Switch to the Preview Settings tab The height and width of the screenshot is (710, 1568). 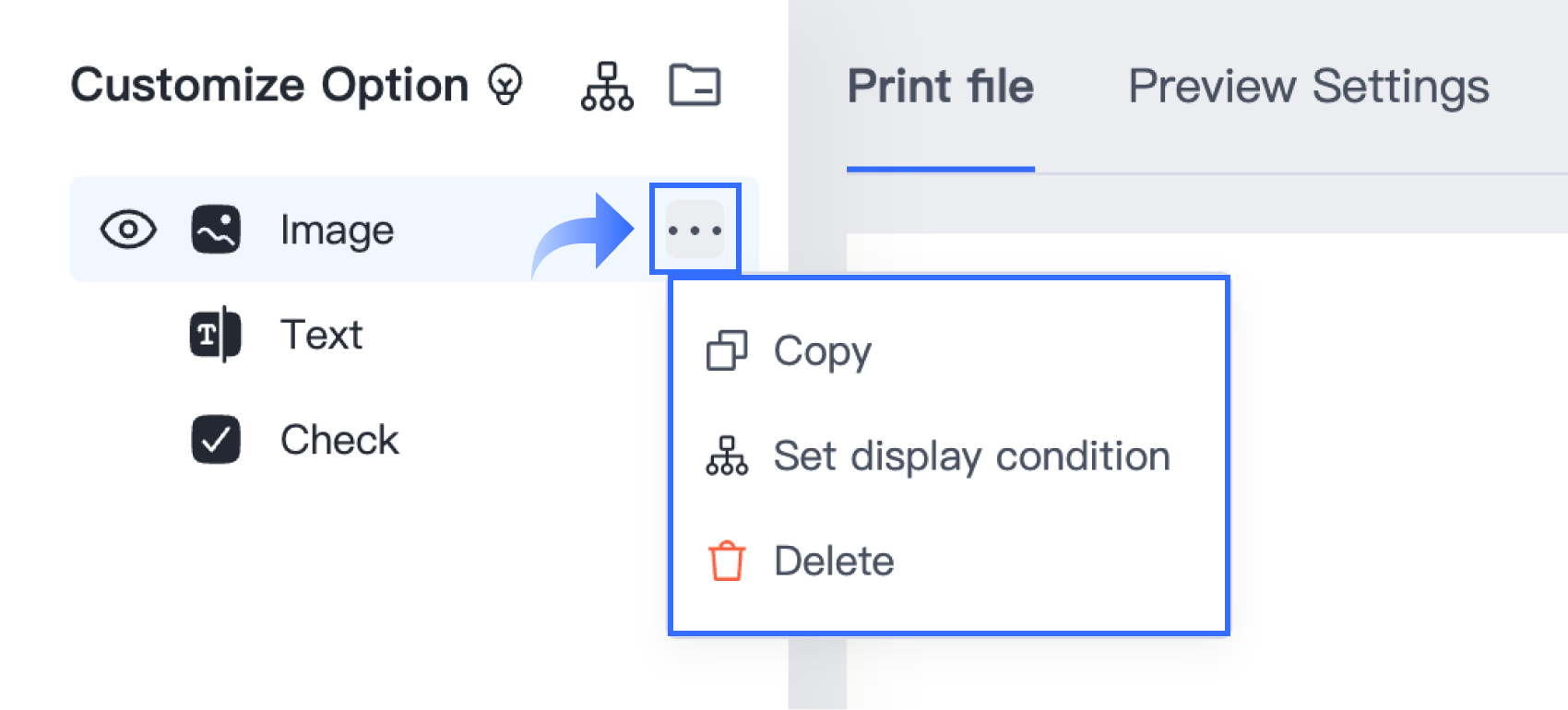(1310, 86)
